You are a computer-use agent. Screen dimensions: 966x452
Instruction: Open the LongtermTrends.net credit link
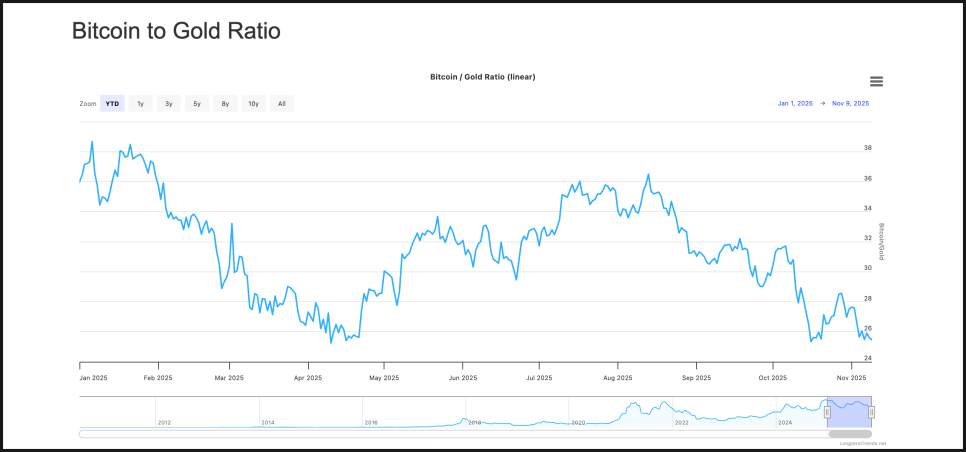(x=862, y=443)
